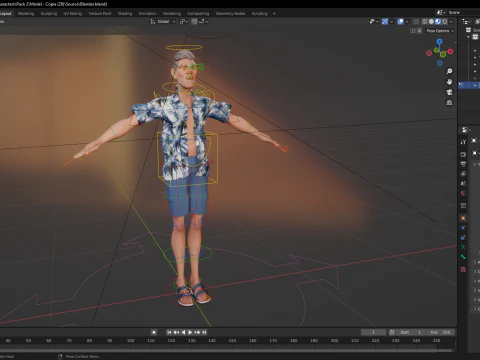Viewport: 480px width, 360px height.
Task: Open the outliner editor type dropdown
Action: point(466,22)
